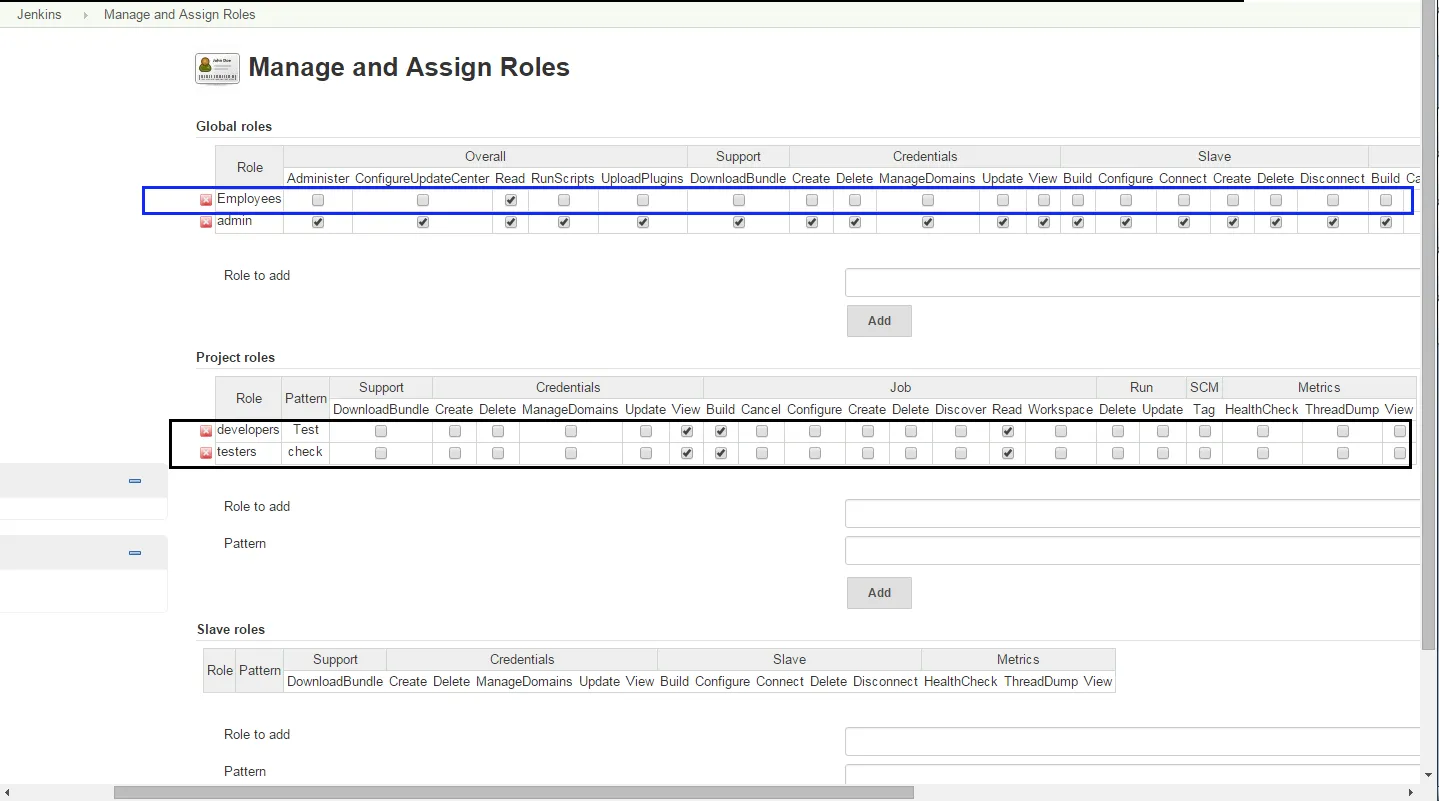The height and width of the screenshot is (801, 1439).
Task: Check SCM Tag for developers role
Action: point(1205,431)
